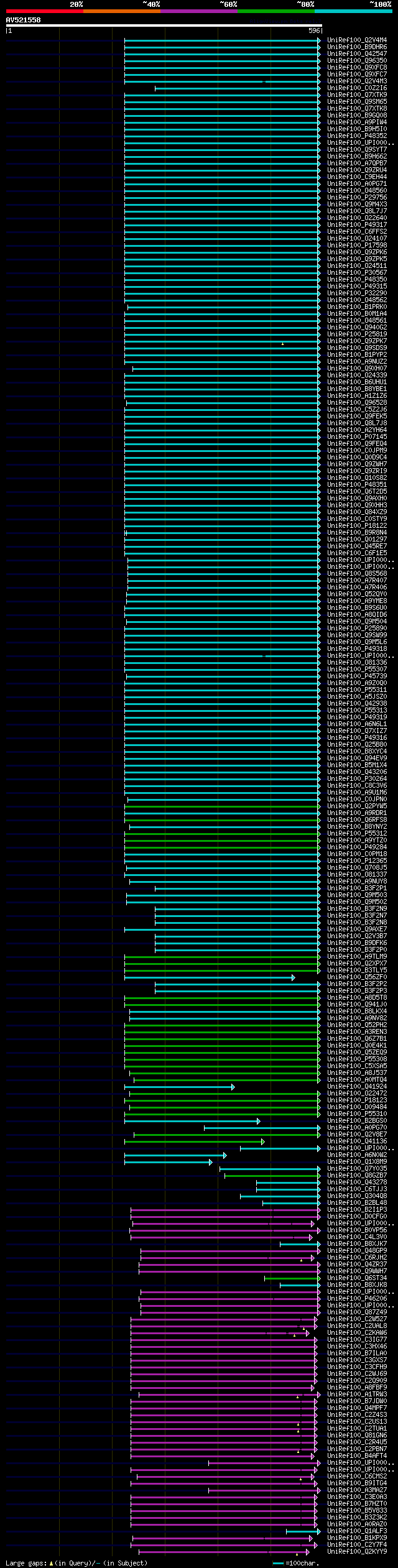
Task: Select the UniRef100_P55313 label
Action: 357,711
